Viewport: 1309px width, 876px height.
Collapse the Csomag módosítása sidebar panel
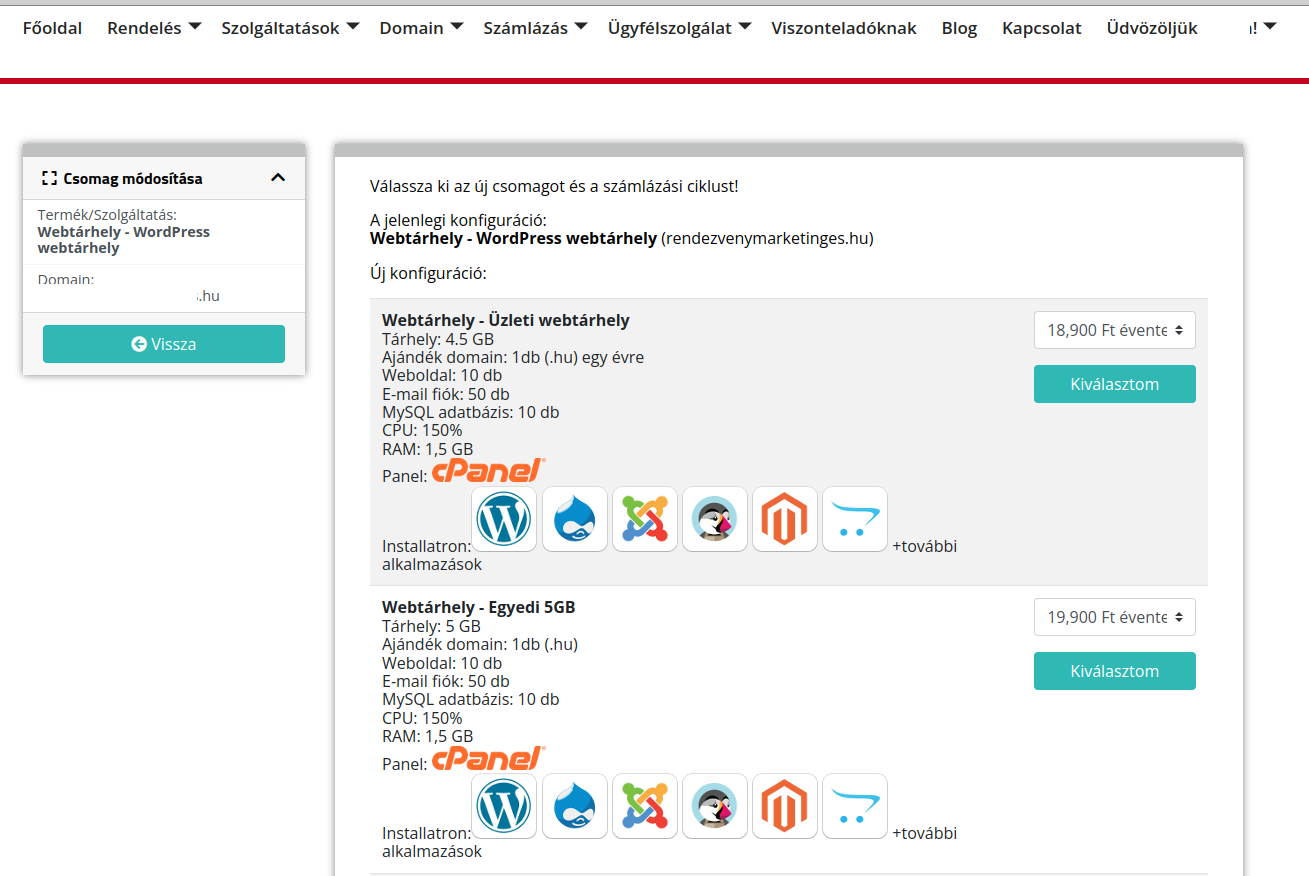(x=278, y=178)
